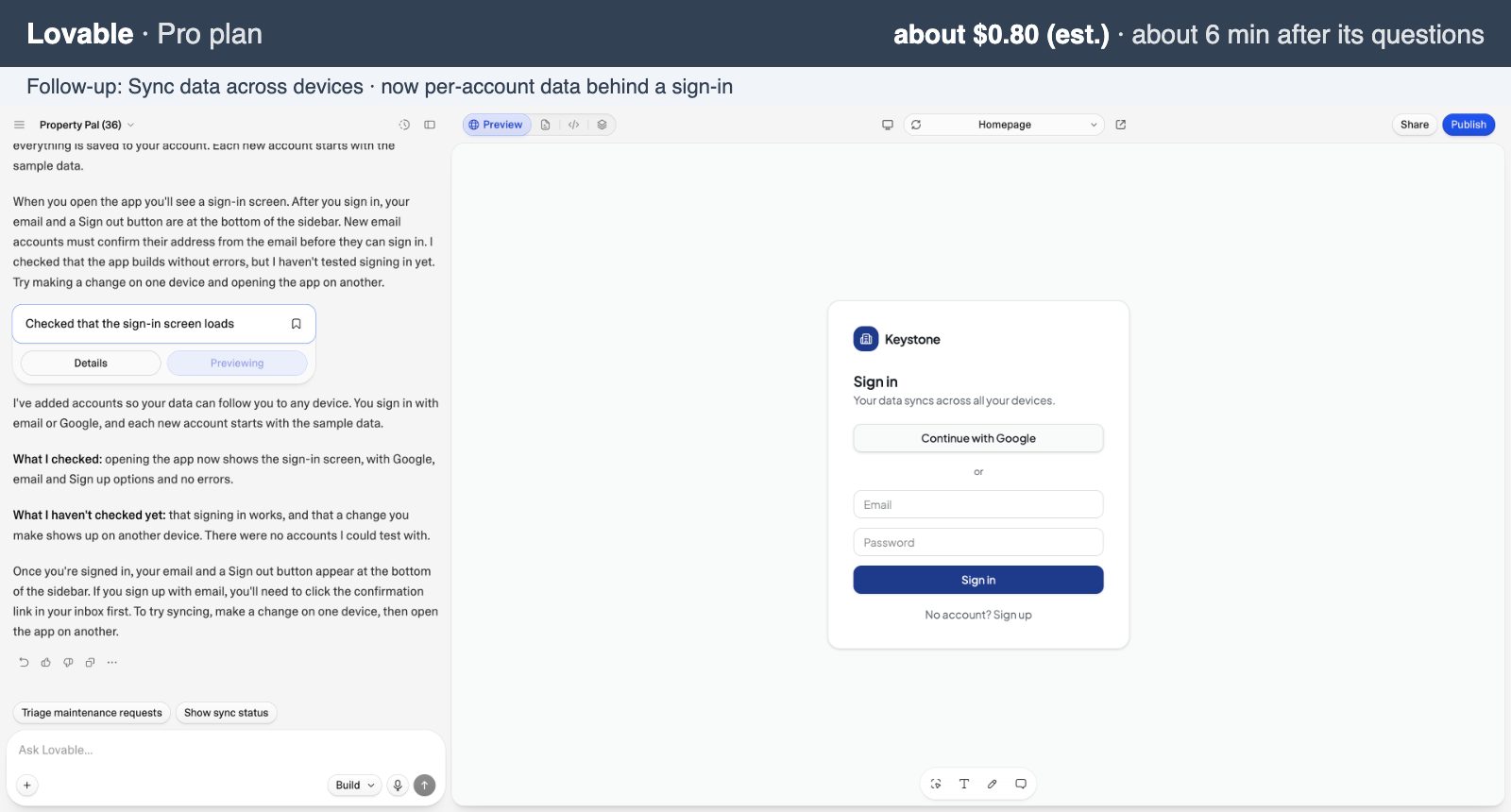Click the Keystone brand name text
The height and width of the screenshot is (812, 1511).
912,340
